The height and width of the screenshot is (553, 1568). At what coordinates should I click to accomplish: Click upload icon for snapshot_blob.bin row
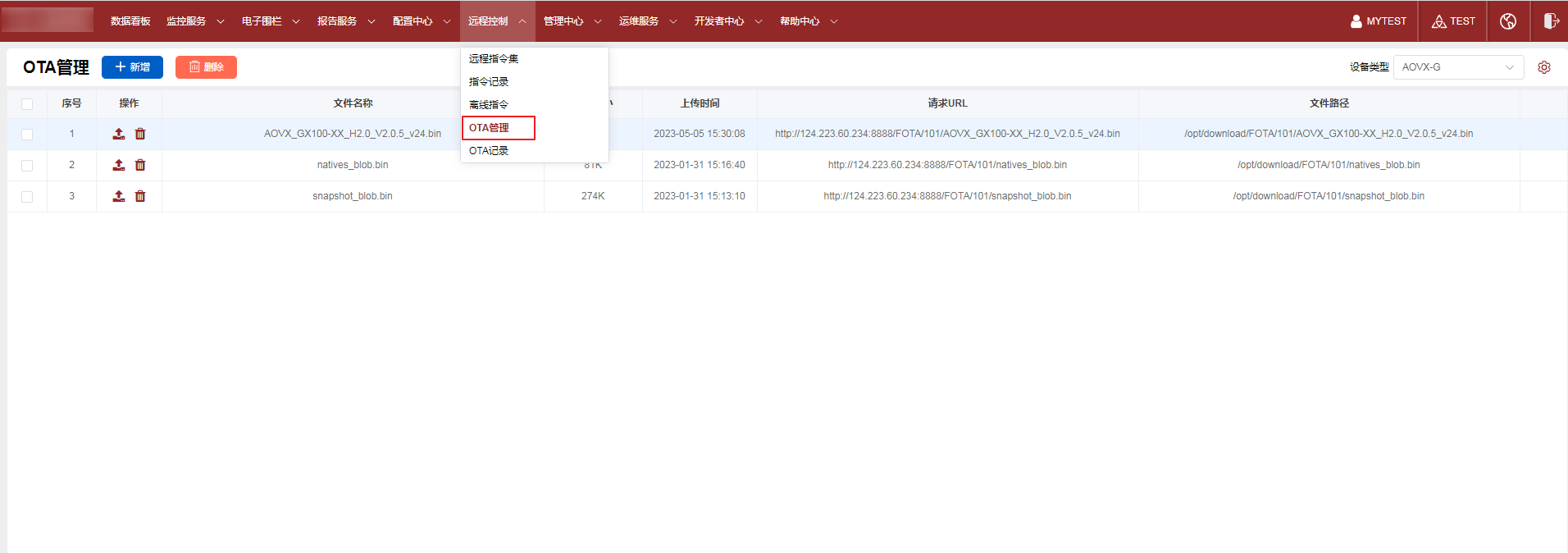pyautogui.click(x=119, y=196)
